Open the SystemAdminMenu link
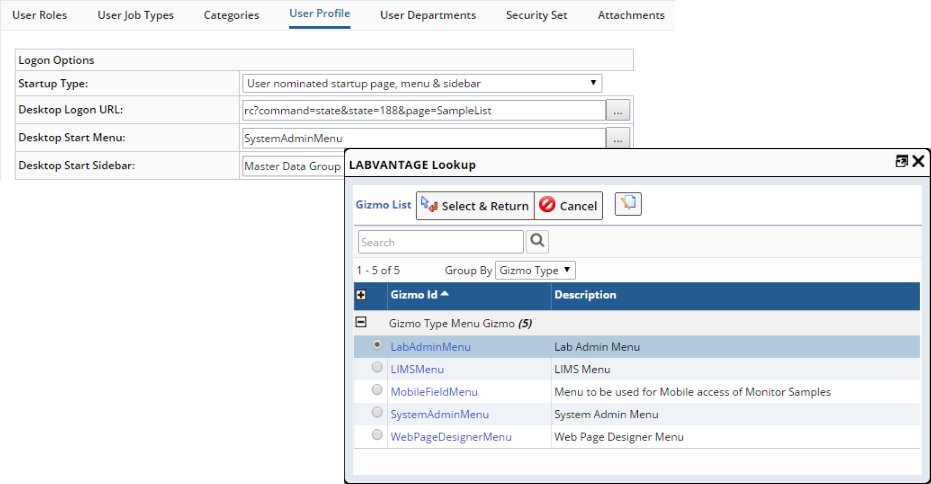Viewport: 931px width, 484px height. pos(439,415)
